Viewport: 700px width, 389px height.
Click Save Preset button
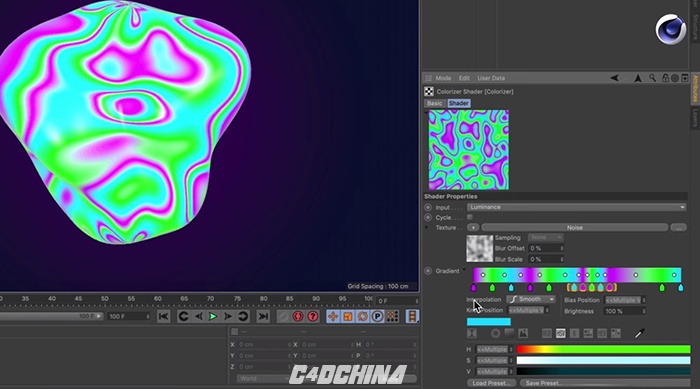[605, 383]
